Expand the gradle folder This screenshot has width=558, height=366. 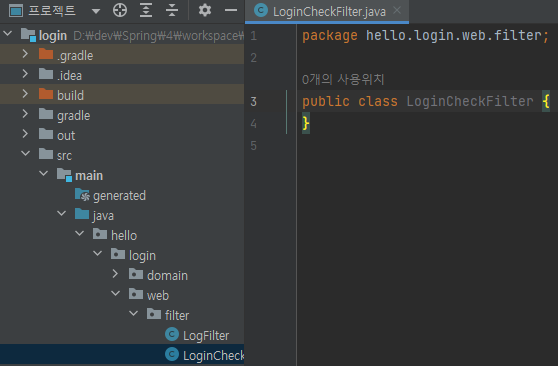click(x=25, y=114)
